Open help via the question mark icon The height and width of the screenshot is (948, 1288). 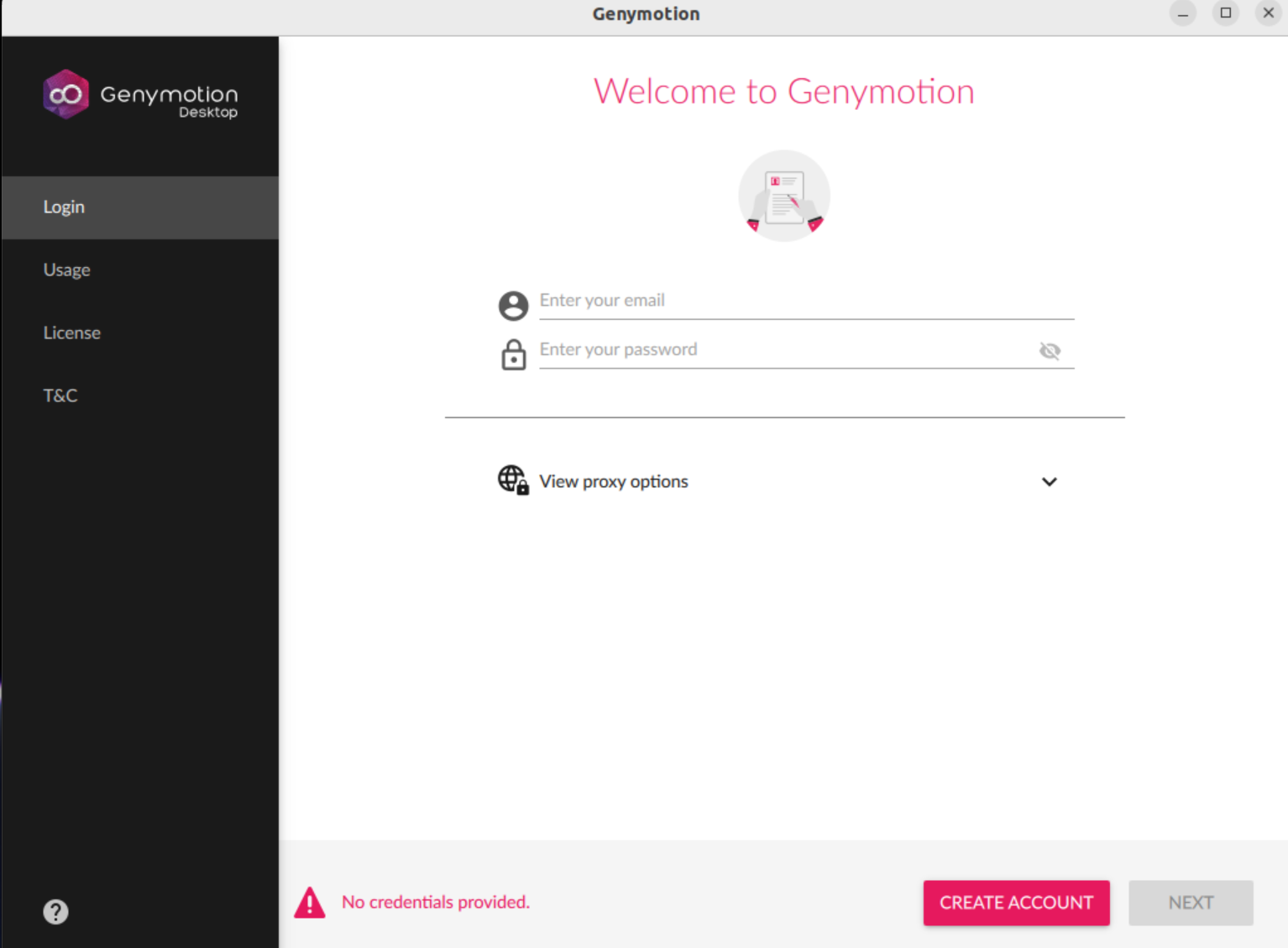[x=55, y=912]
